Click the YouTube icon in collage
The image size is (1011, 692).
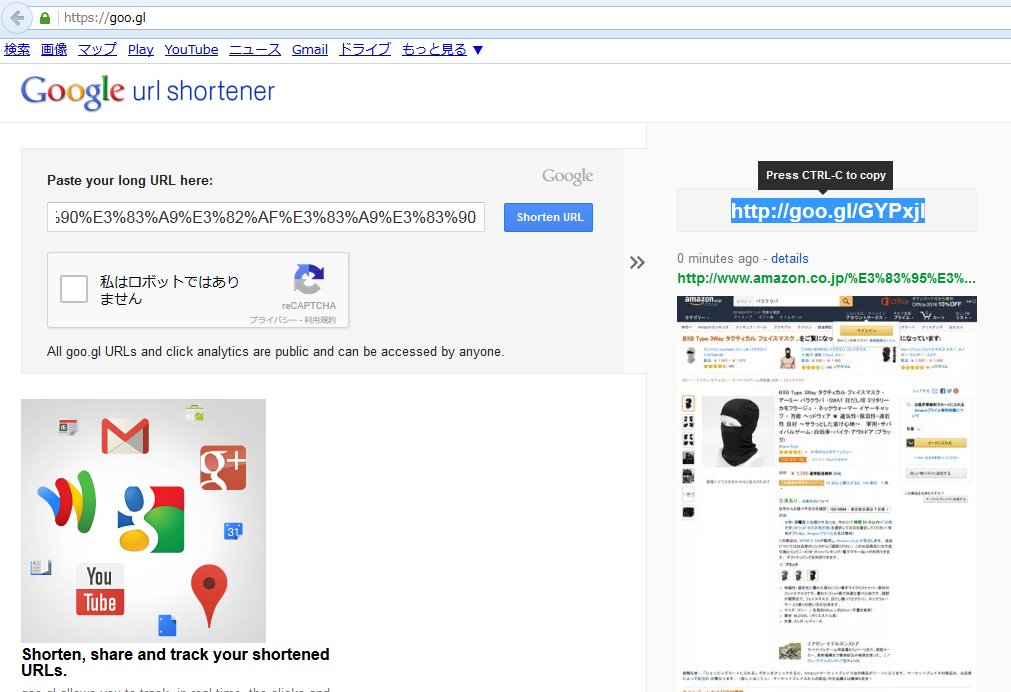(x=100, y=589)
